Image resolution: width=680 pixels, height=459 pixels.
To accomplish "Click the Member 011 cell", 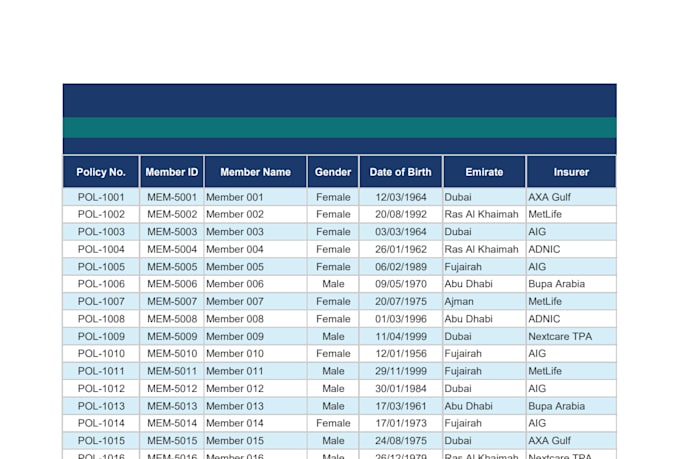I will pos(255,371).
